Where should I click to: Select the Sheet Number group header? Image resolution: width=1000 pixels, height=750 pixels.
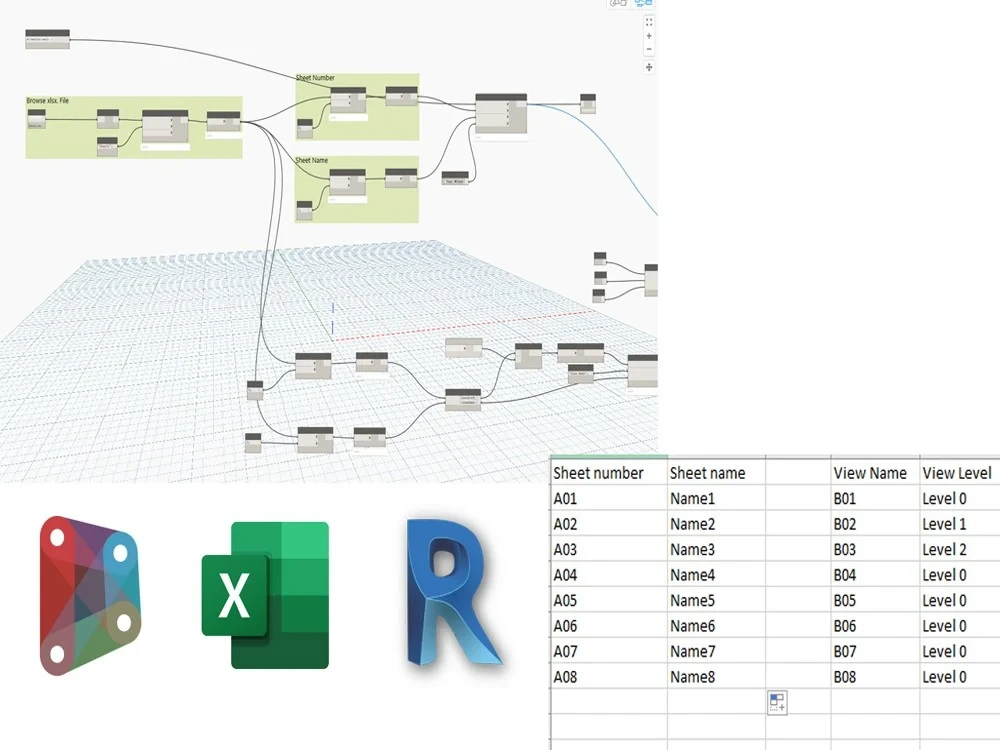tap(315, 77)
